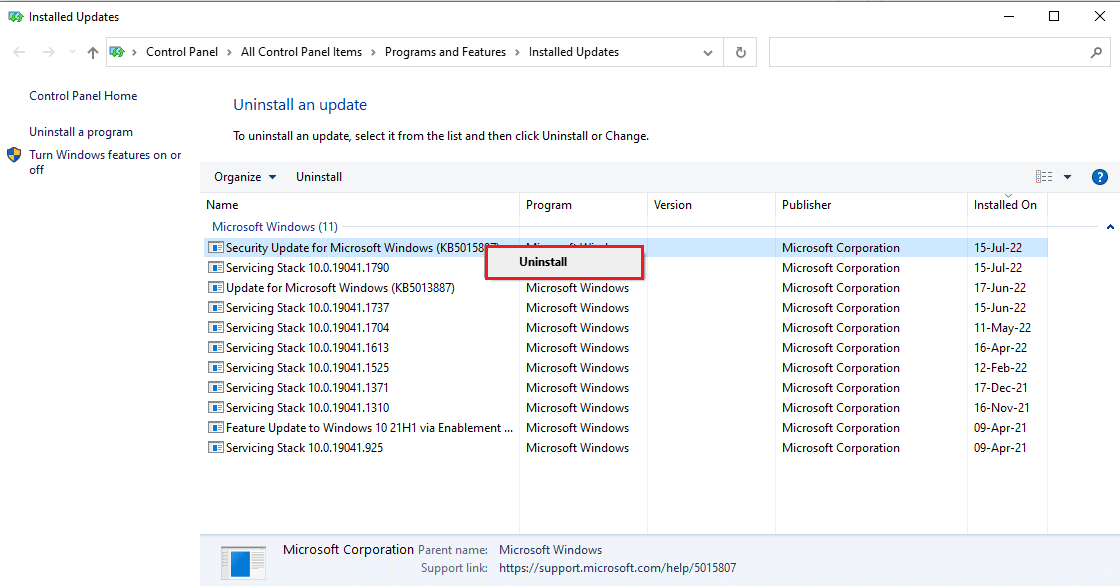
Task: Click icon of Servicing Stack 10.0.19041.1310
Action: 215,408
